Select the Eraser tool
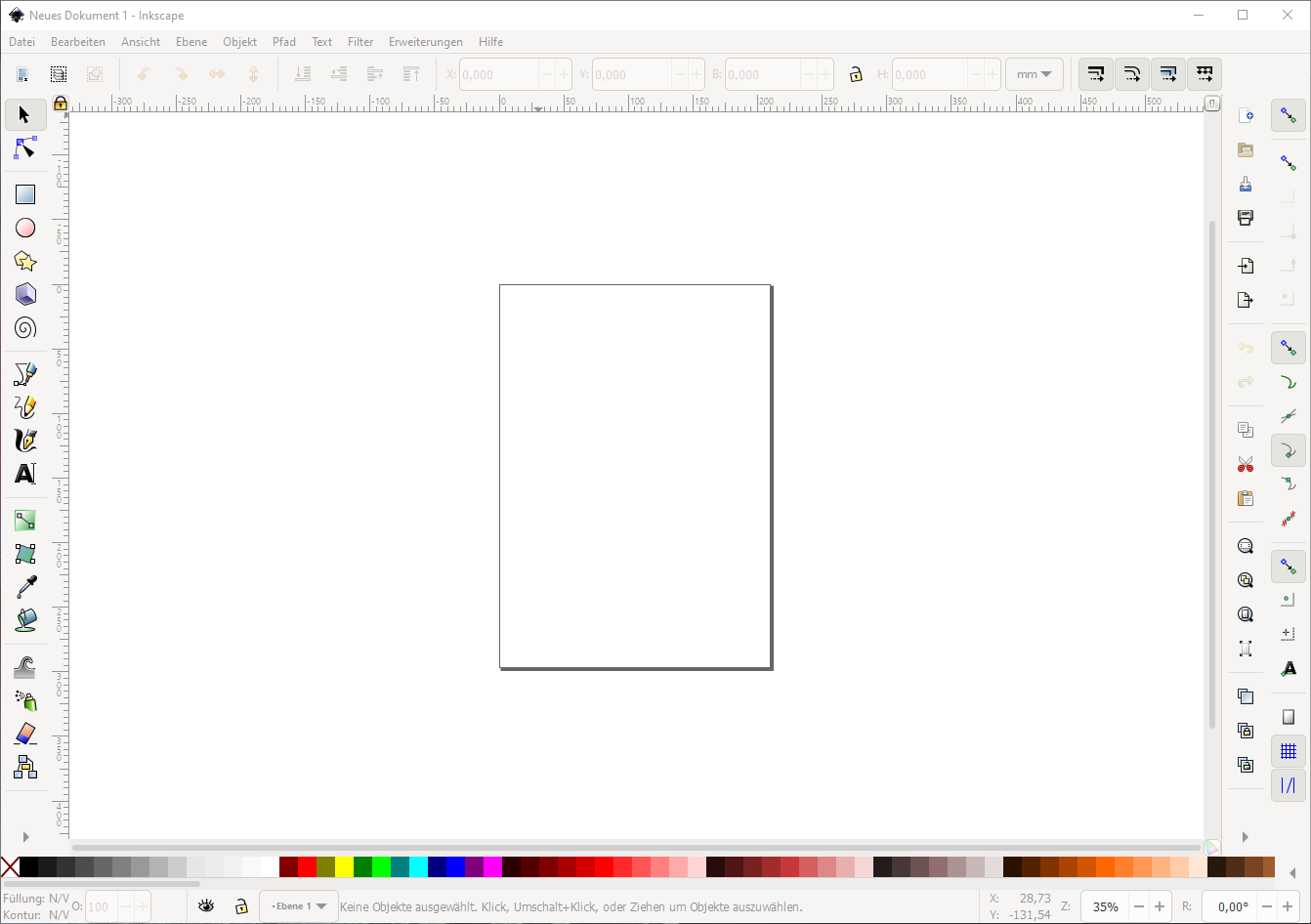The height and width of the screenshot is (924, 1311). pos(25,734)
